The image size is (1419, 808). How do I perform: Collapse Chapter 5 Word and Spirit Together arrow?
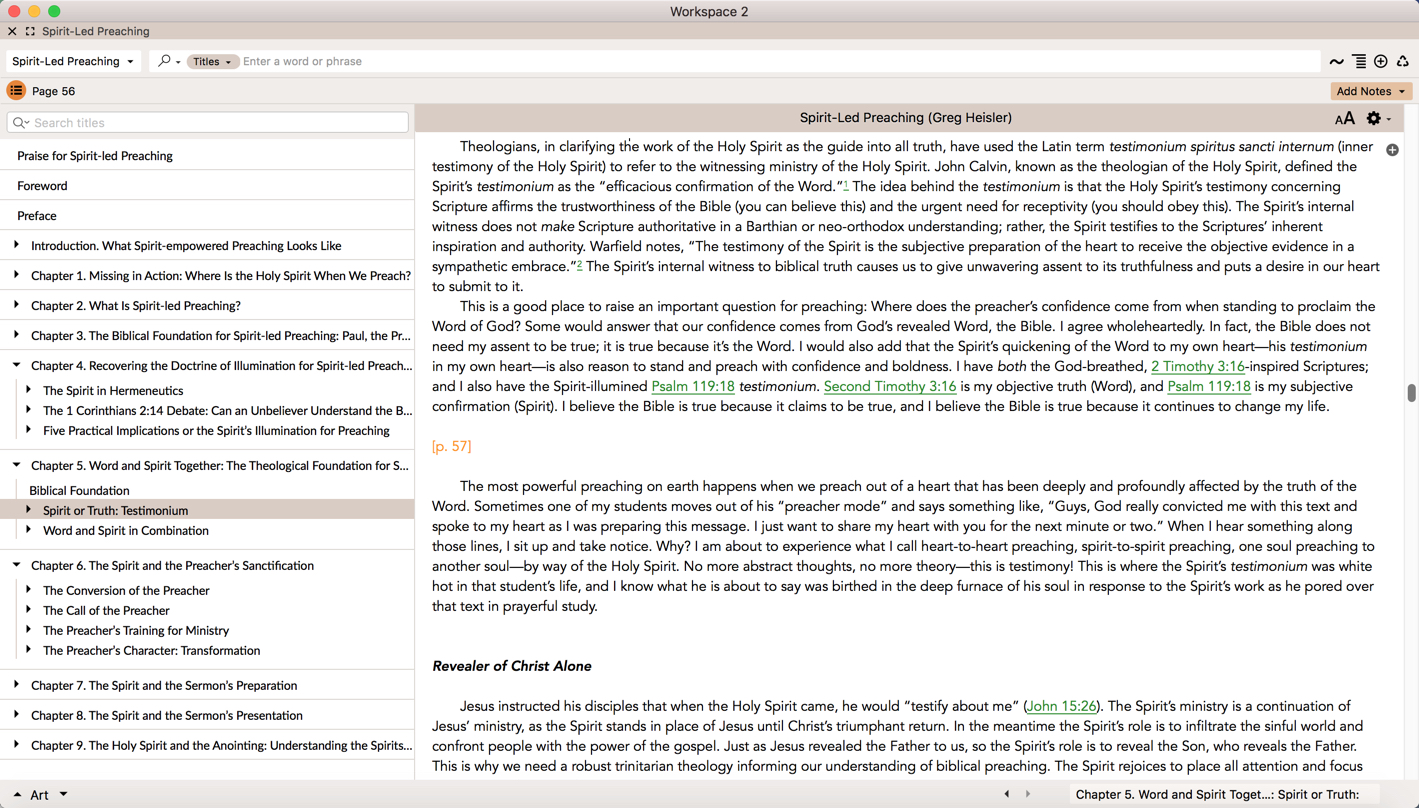click(16, 465)
